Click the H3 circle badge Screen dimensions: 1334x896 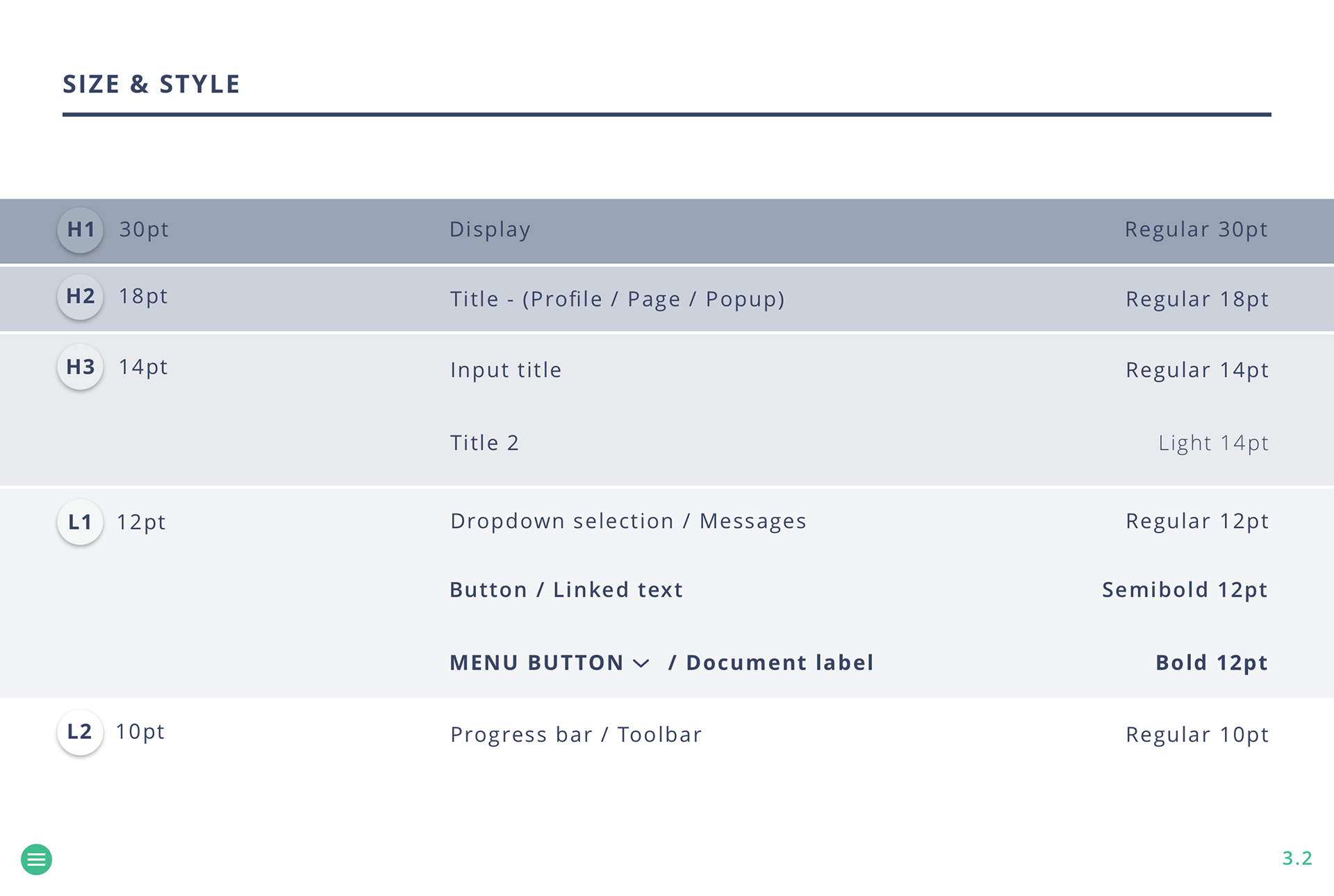81,367
